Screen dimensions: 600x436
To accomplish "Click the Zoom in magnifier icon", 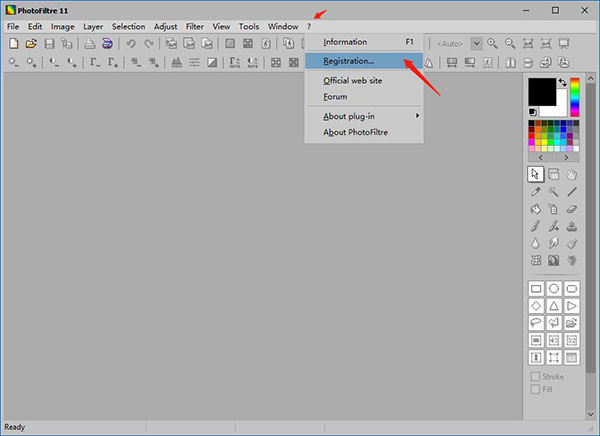I will point(492,43).
